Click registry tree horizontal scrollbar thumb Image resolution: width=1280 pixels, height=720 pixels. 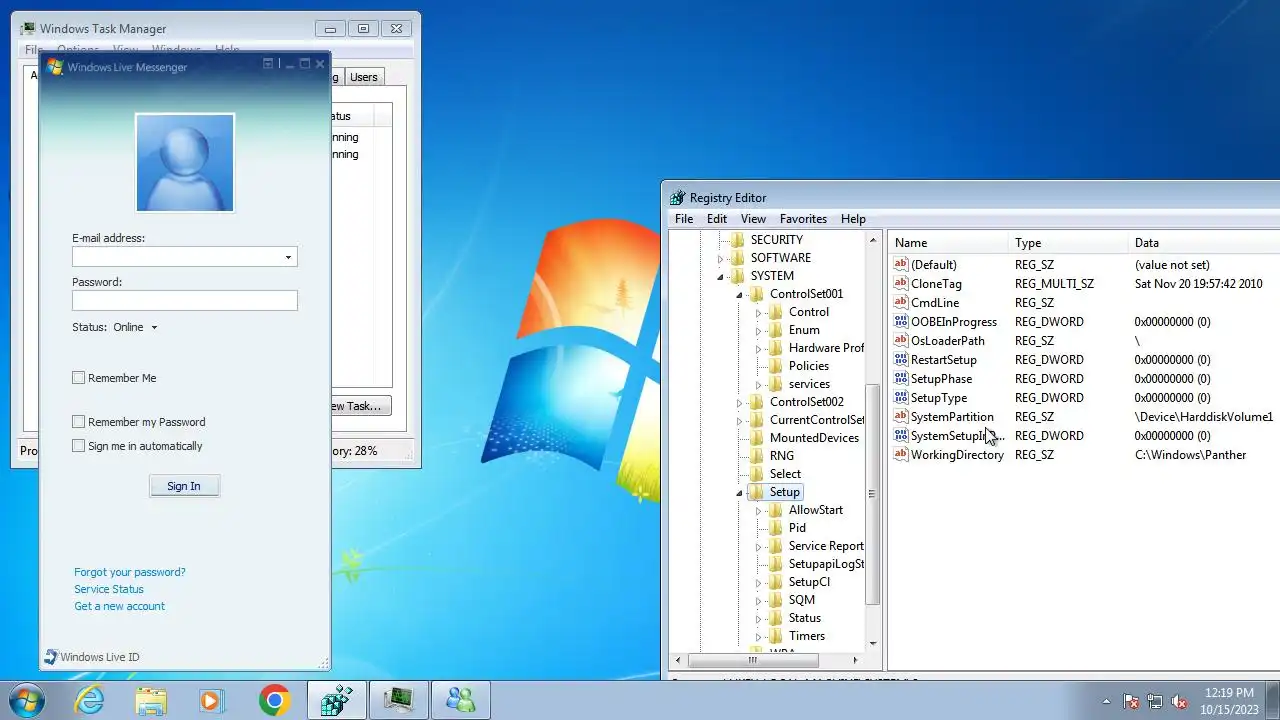753,660
